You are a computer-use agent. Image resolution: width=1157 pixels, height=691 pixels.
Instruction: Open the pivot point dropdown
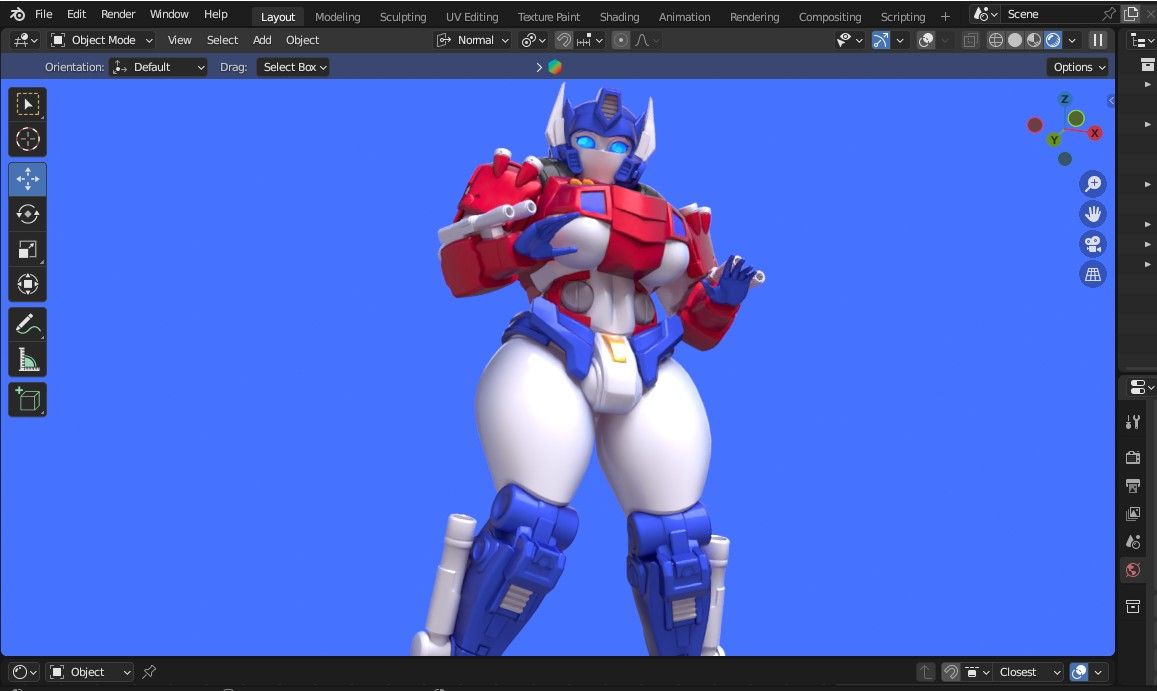[533, 40]
